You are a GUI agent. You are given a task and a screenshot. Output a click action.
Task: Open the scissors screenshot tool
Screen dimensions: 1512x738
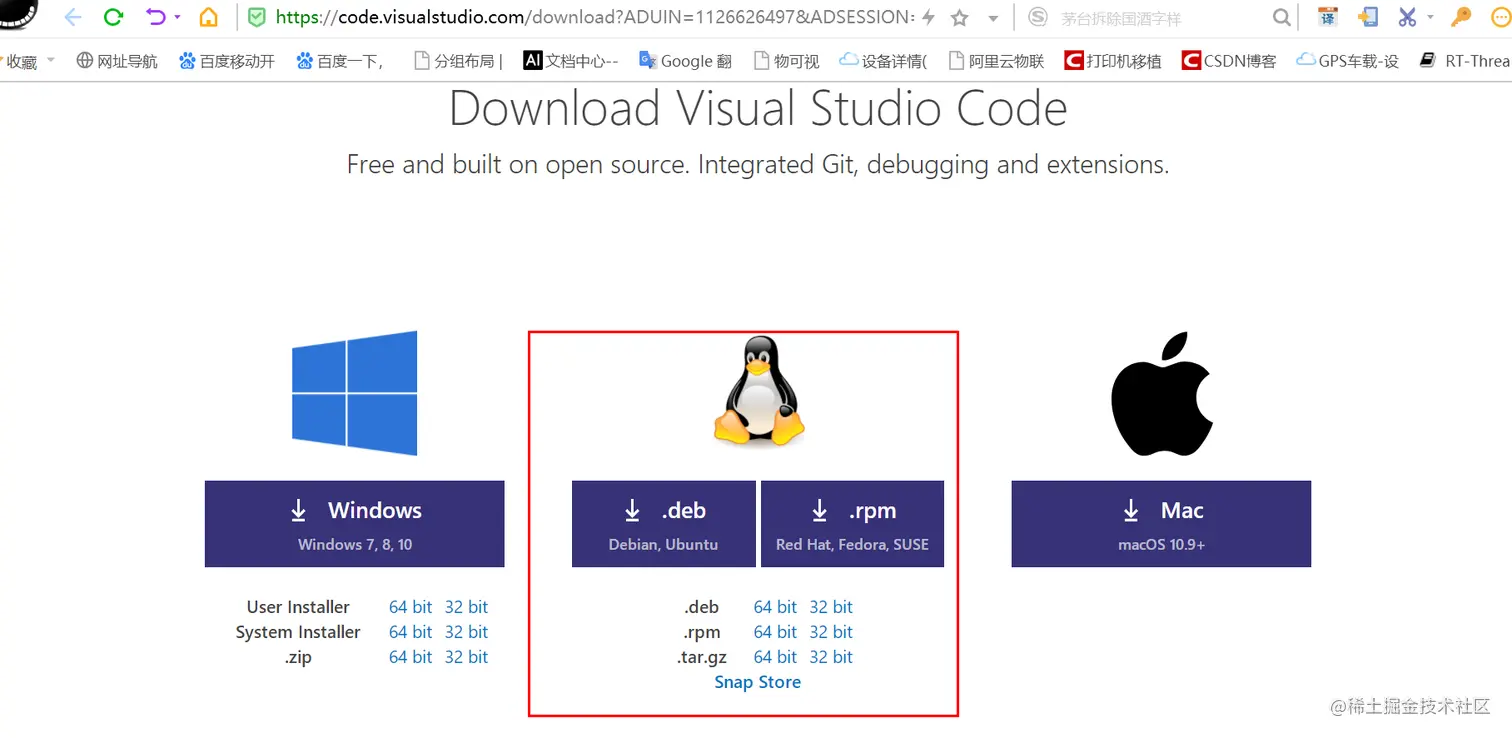(x=1408, y=17)
